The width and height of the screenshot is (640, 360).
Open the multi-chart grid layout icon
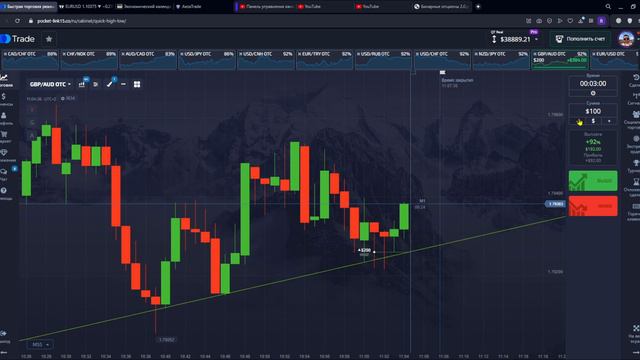[137, 84]
